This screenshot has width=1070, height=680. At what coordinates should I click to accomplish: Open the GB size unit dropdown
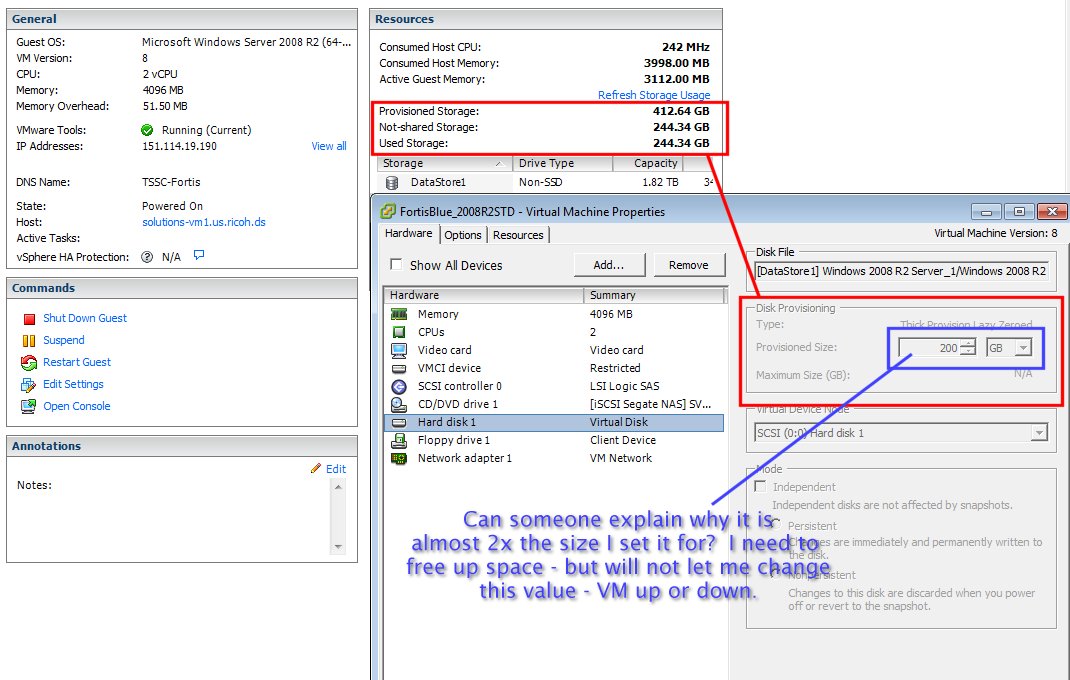pos(1023,348)
